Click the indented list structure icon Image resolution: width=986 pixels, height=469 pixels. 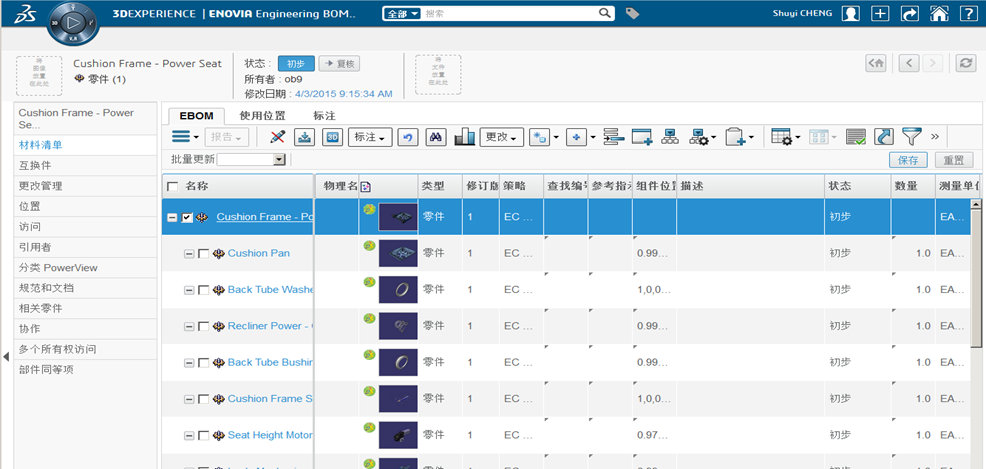click(x=613, y=137)
